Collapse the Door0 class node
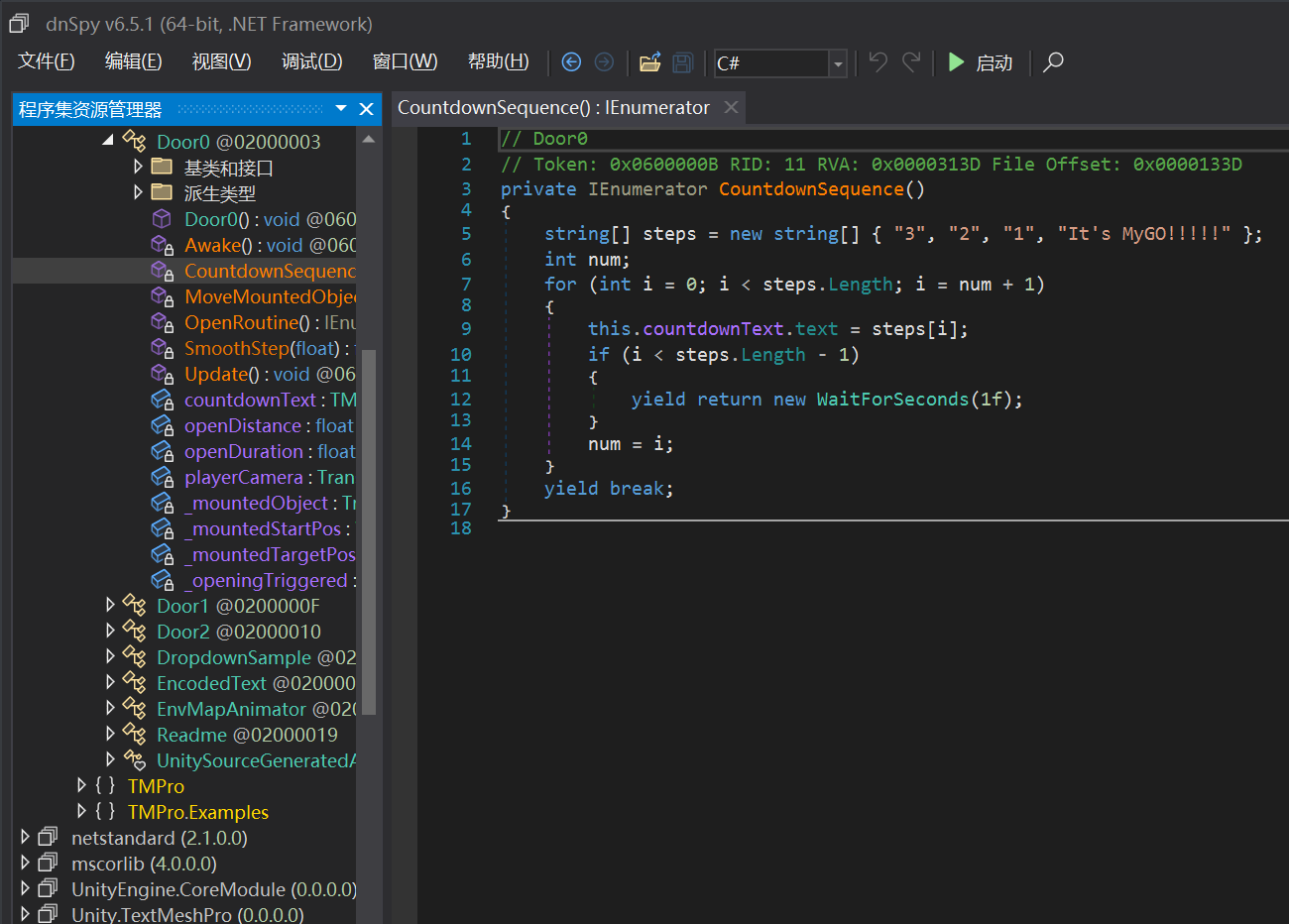Screen dimensions: 1289x924 click(108, 141)
